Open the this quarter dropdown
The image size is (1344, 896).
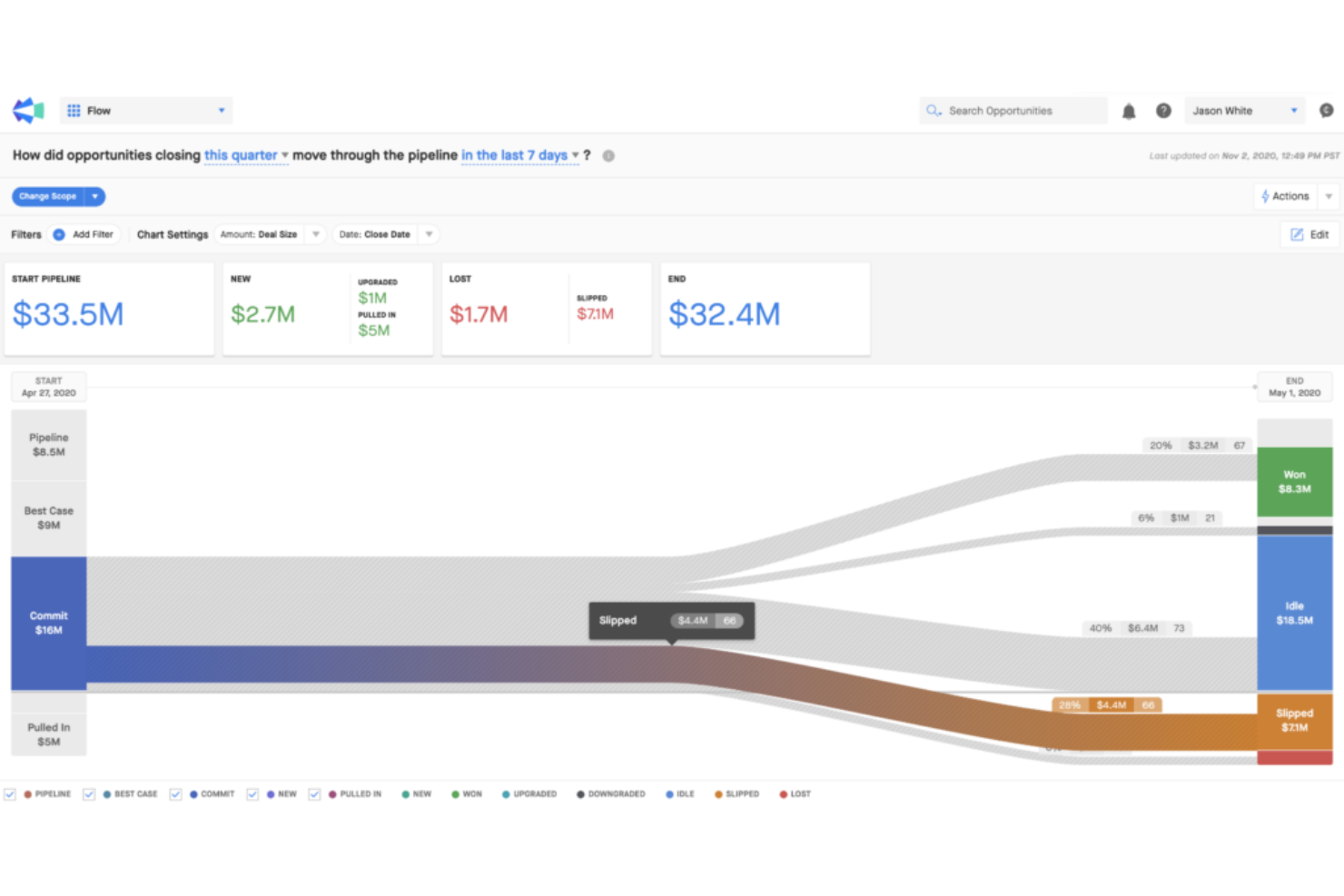click(243, 155)
